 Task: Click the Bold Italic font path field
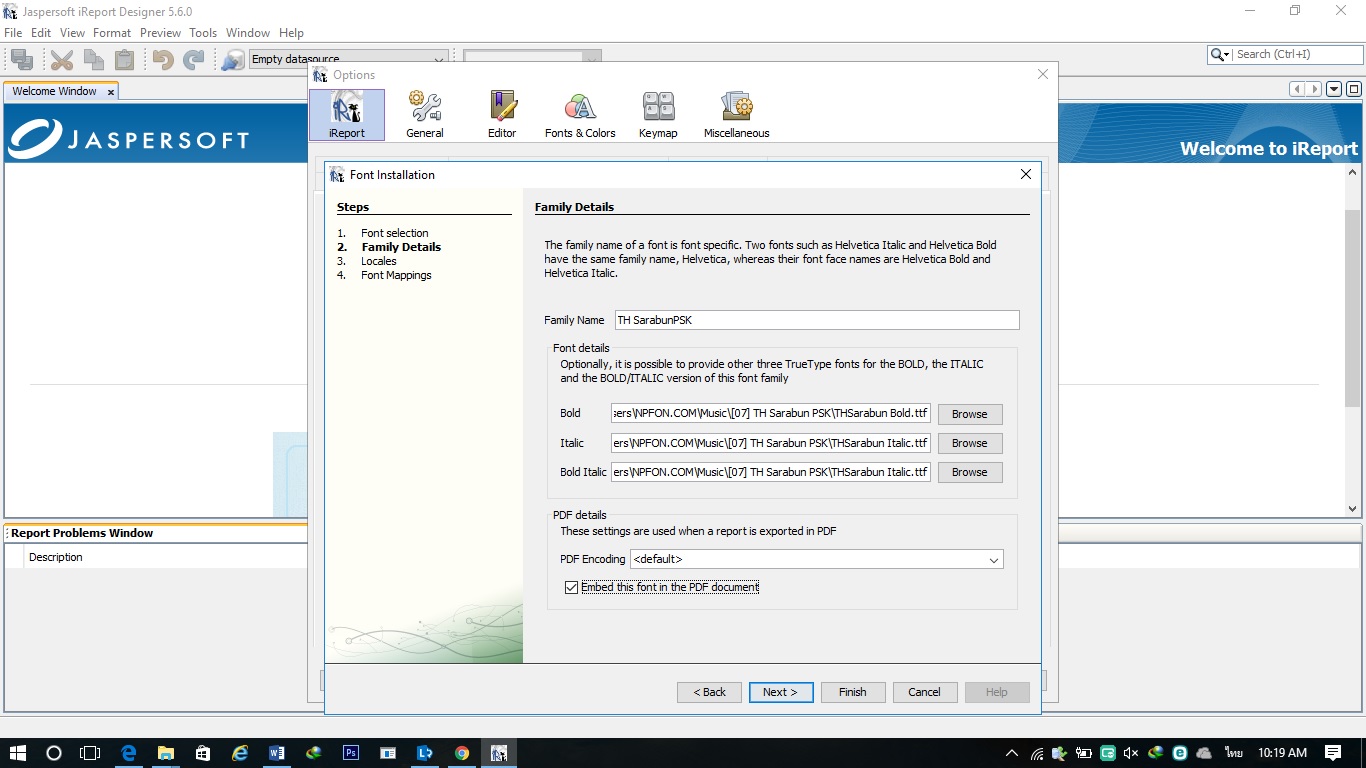[771, 471]
